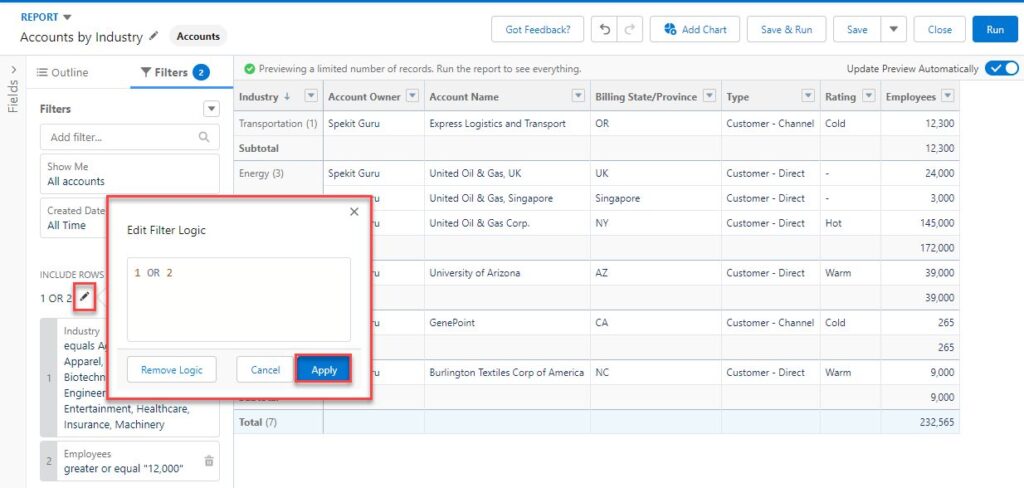The height and width of the screenshot is (488, 1024).
Task: Open the Account Owner column dropdown
Action: (x=412, y=96)
